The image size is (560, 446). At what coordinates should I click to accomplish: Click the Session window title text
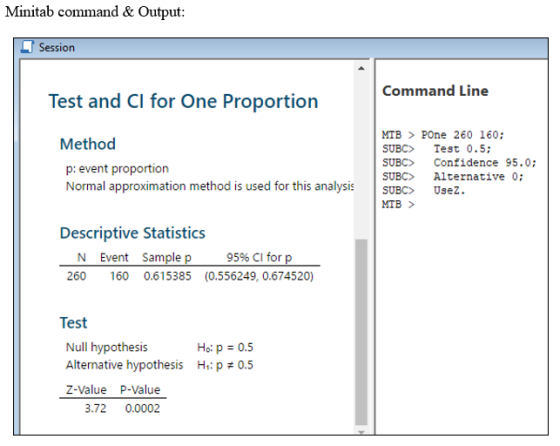pyautogui.click(x=57, y=47)
